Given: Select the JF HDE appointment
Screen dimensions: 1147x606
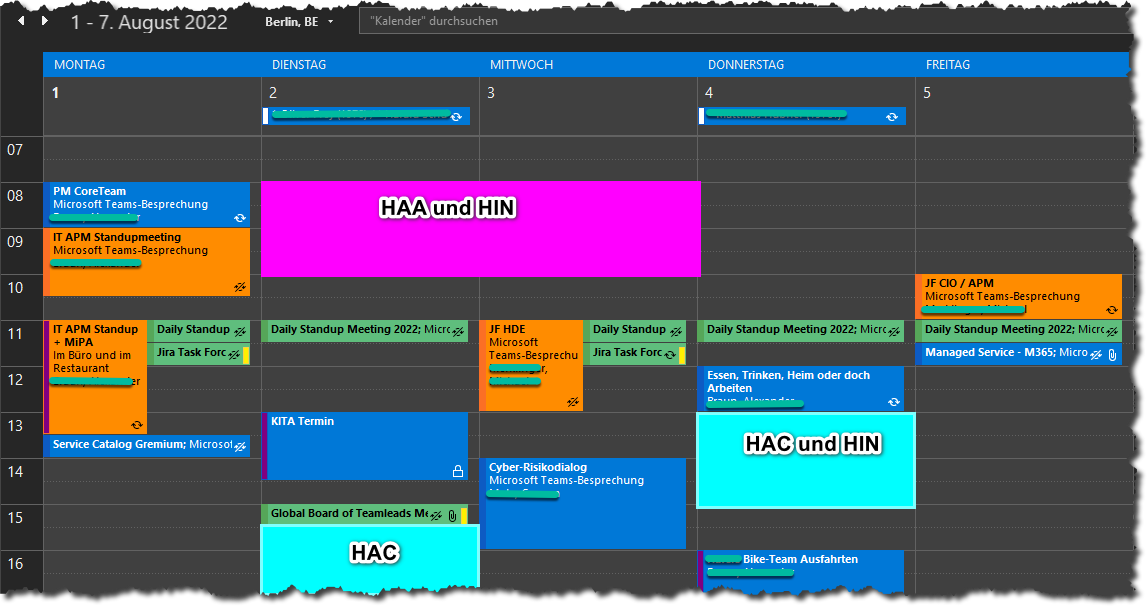Looking at the screenshot, I should point(532,365).
